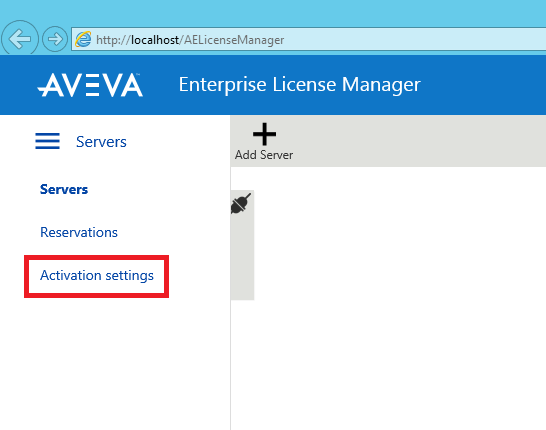Viewport: 546px width, 430px height.
Task: Focus the address bar URL field
Action: tap(309, 39)
